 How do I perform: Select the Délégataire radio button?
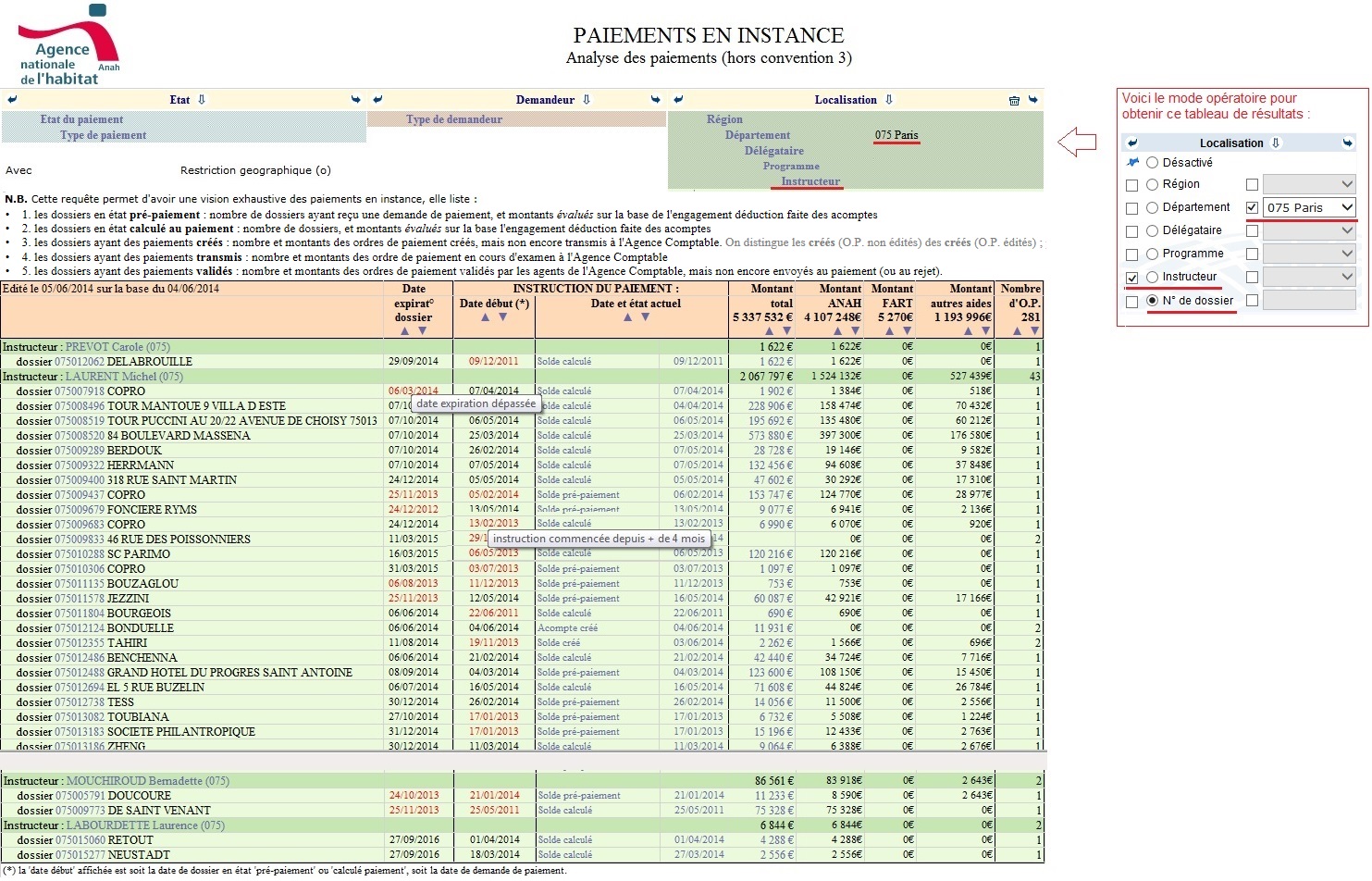point(1152,231)
